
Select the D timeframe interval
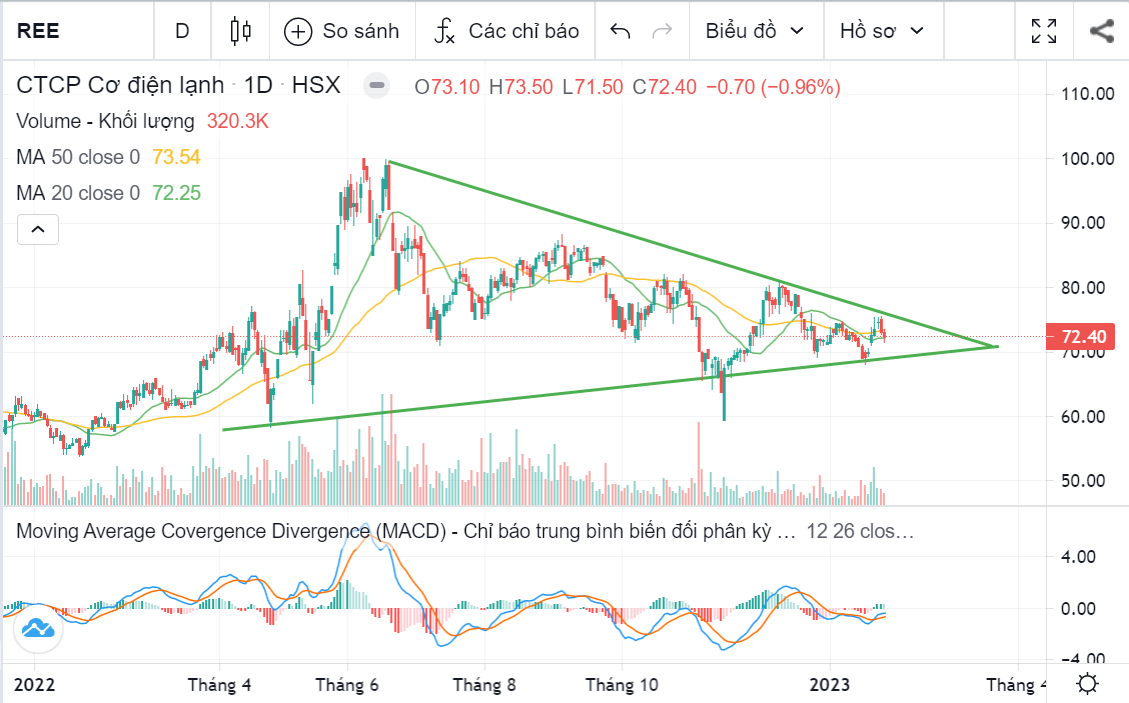(x=182, y=31)
